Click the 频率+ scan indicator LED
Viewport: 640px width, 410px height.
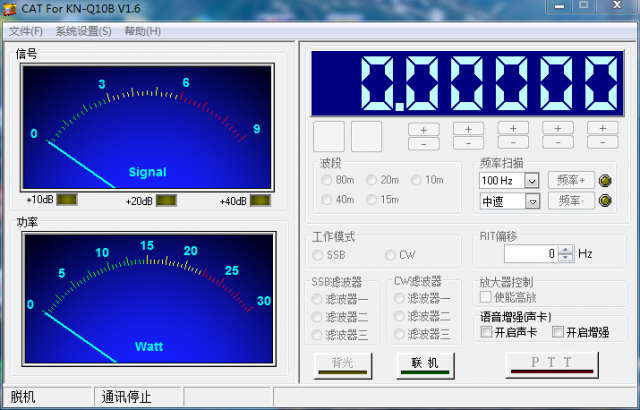(605, 180)
